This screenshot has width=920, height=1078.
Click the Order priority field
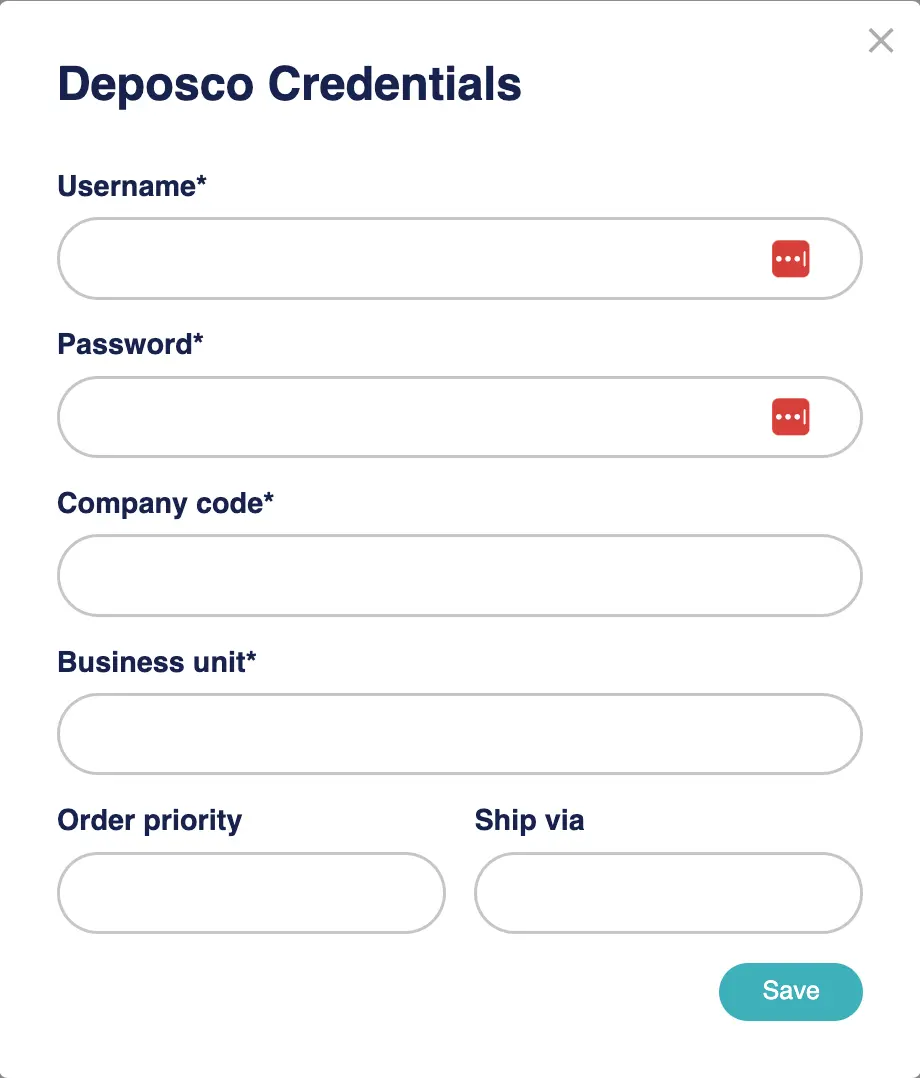[x=251, y=893]
